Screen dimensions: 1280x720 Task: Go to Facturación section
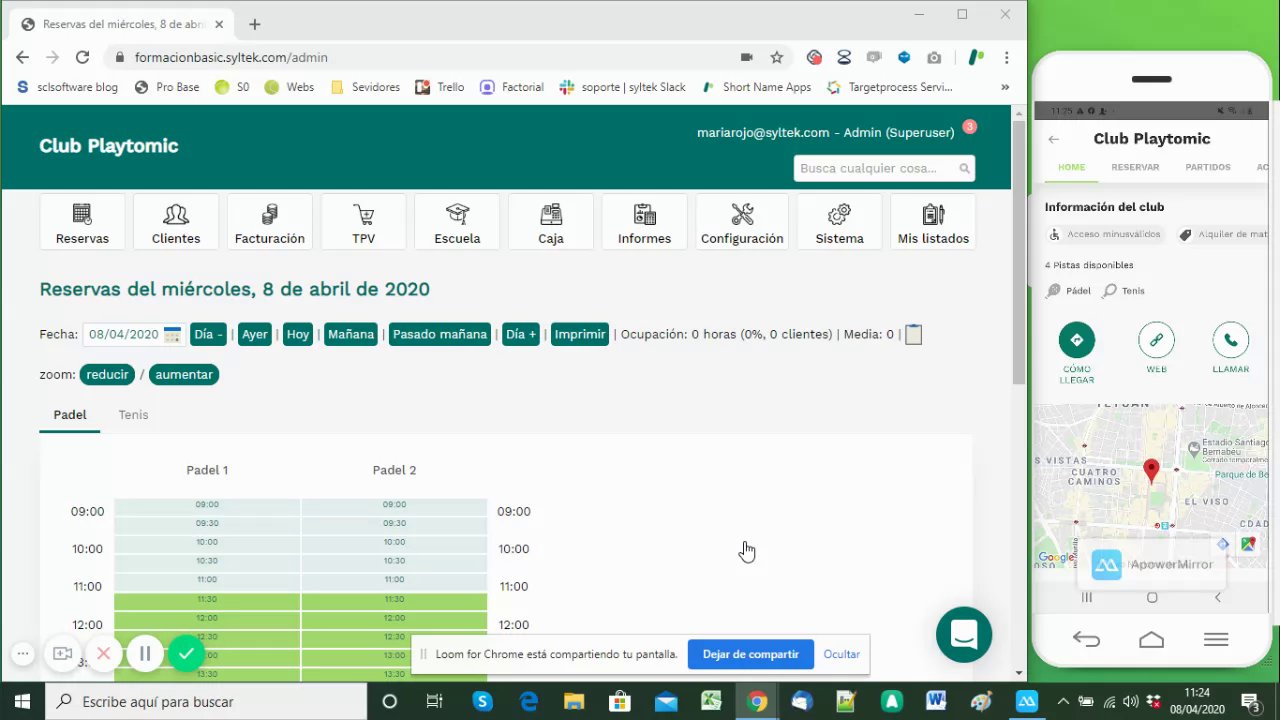pyautogui.click(x=269, y=221)
